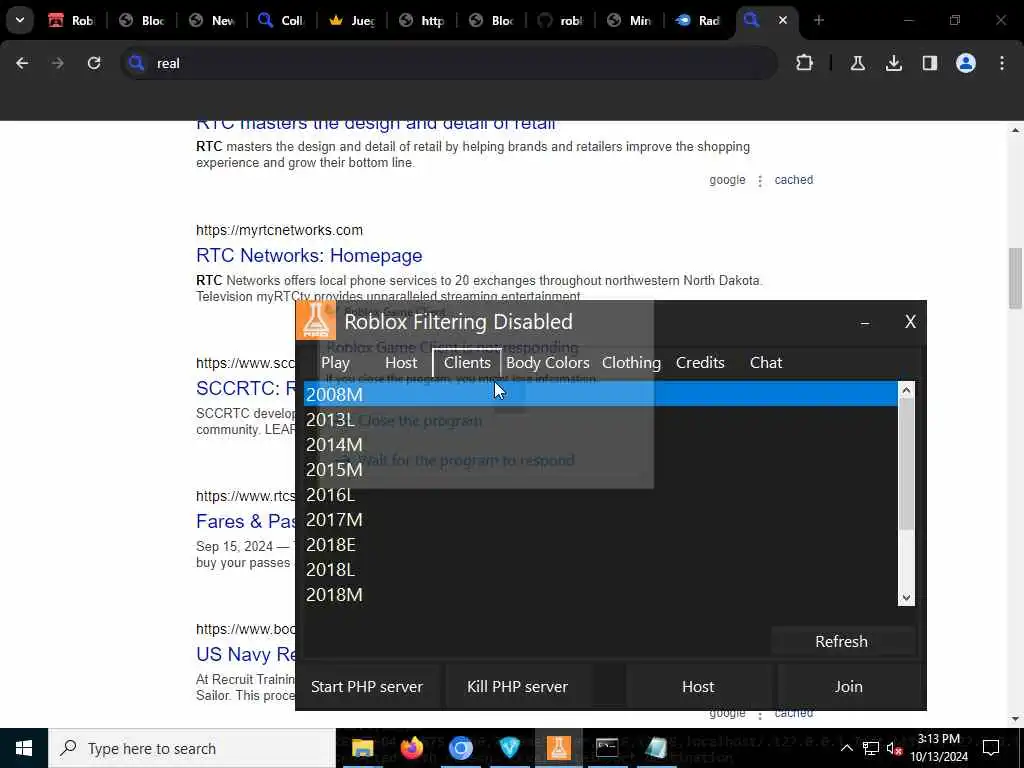Open the Chromium icon in the taskbar
The width and height of the screenshot is (1024, 768).
click(460, 748)
